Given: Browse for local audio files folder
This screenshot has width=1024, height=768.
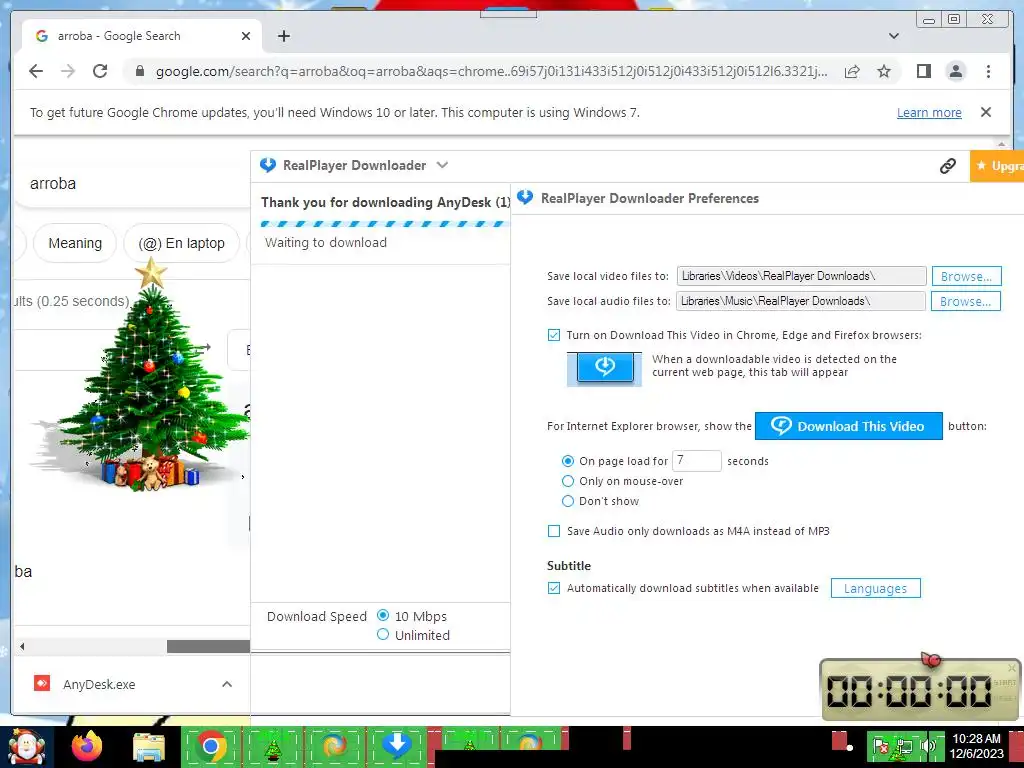Looking at the screenshot, I should tap(965, 301).
